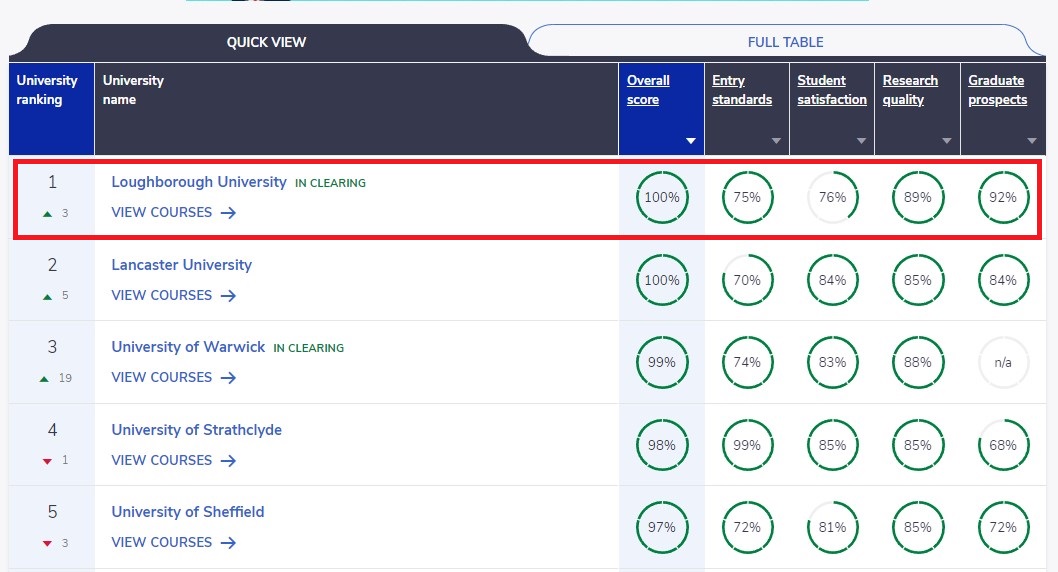The image size is (1058, 572).
Task: Click Warwick's green up rank-change arrow
Action: click(x=45, y=379)
